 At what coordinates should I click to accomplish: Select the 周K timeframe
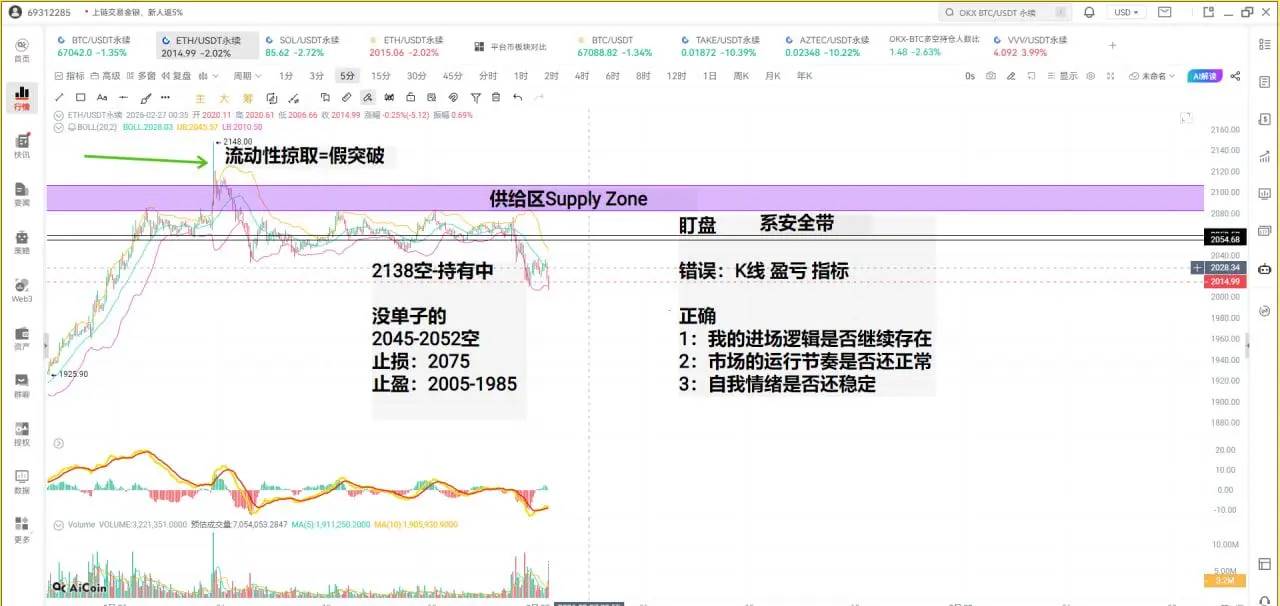coord(740,76)
